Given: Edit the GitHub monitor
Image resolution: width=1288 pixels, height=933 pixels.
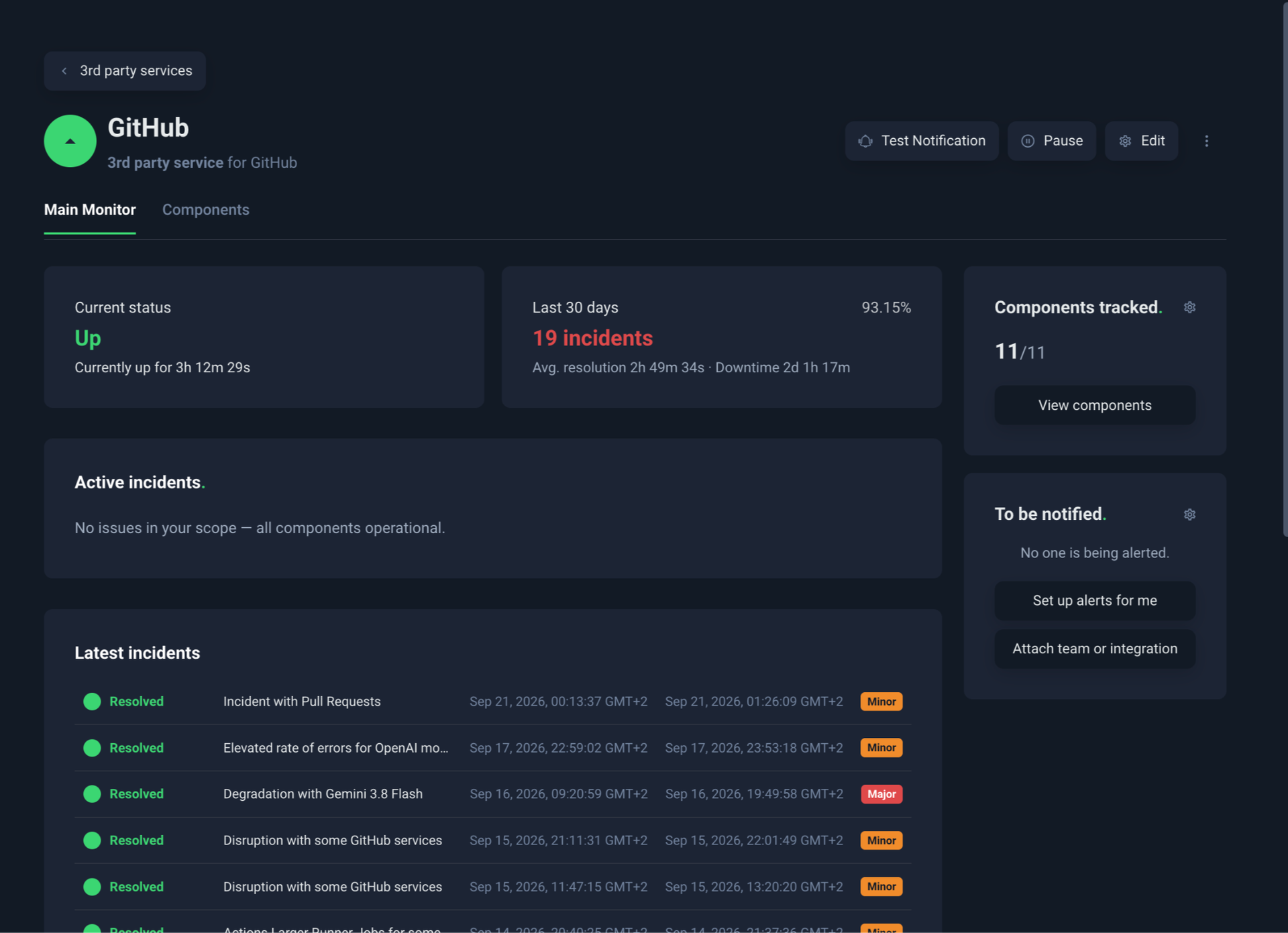Looking at the screenshot, I should click(x=1141, y=141).
